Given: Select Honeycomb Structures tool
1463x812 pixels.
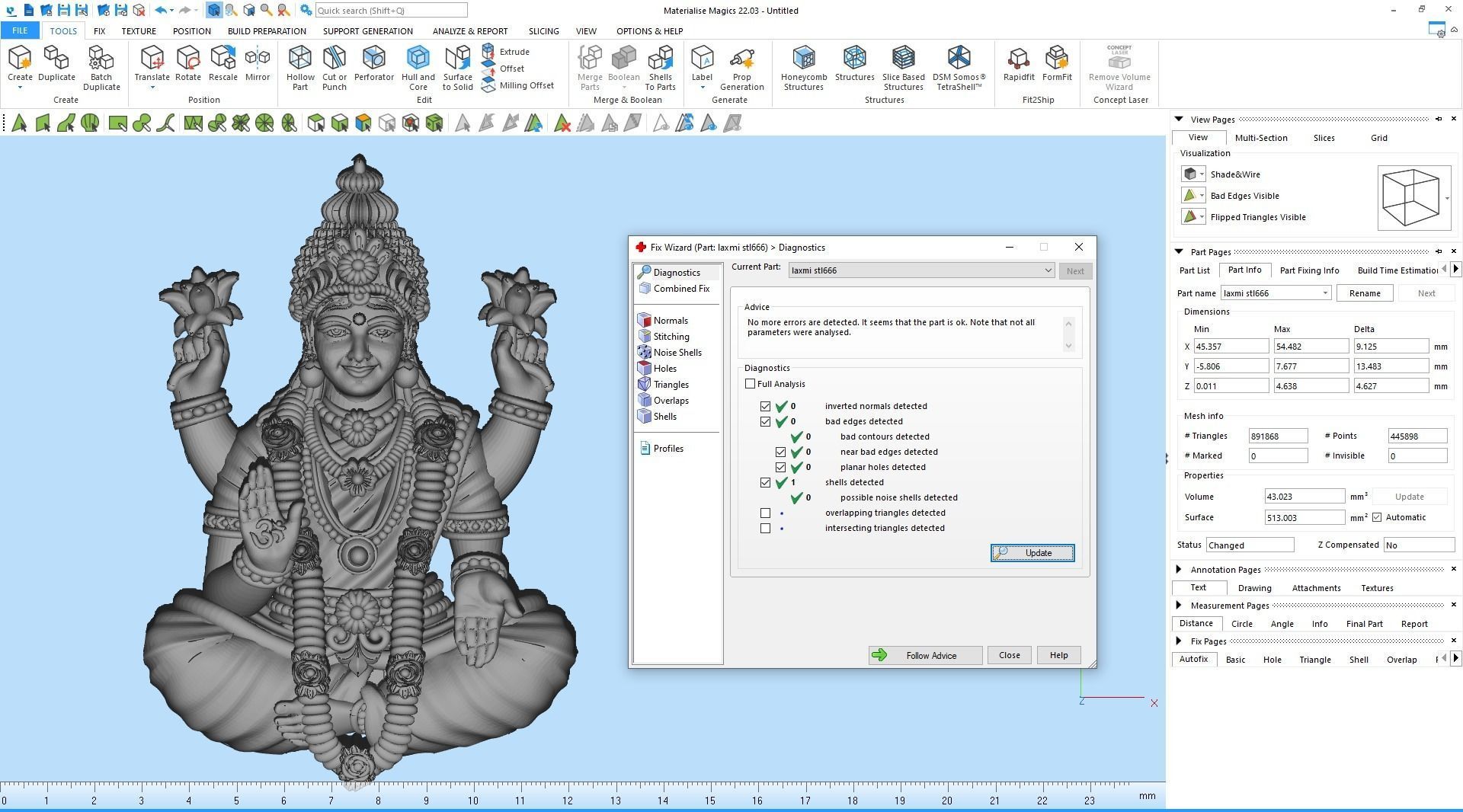Looking at the screenshot, I should [x=803, y=67].
